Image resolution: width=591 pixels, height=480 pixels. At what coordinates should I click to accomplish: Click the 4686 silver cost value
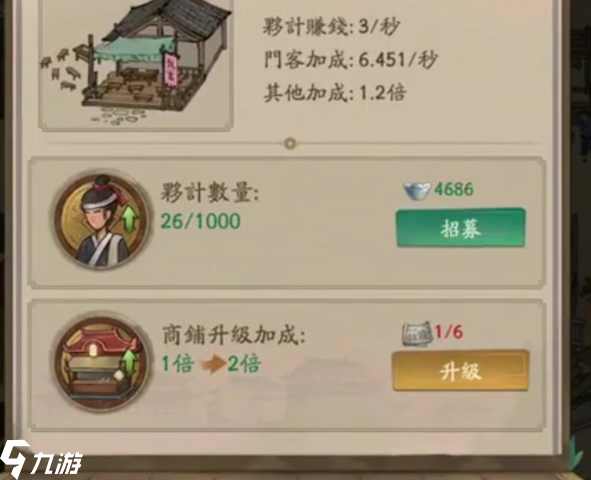[454, 189]
